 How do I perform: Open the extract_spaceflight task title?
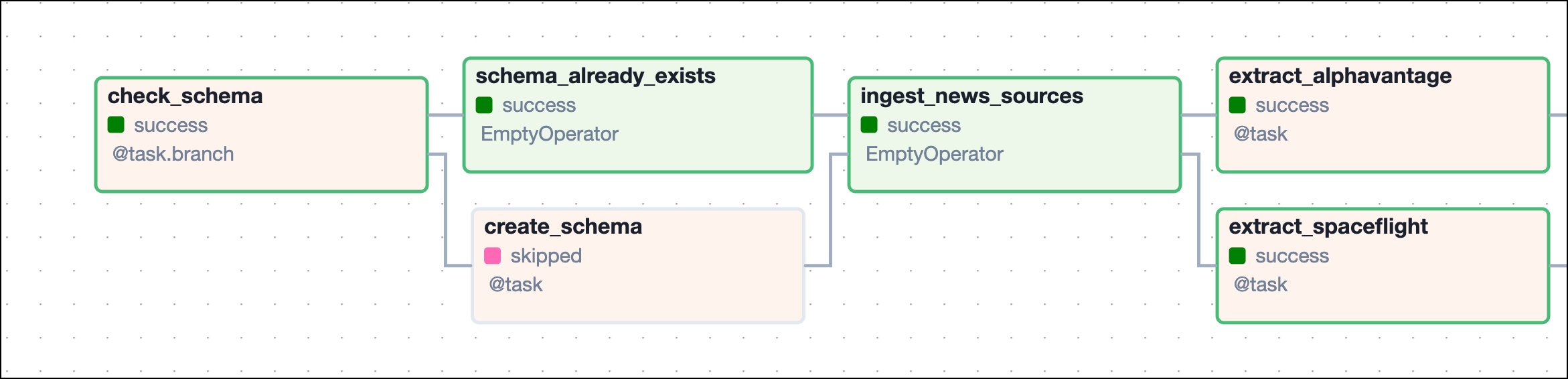point(1328,226)
